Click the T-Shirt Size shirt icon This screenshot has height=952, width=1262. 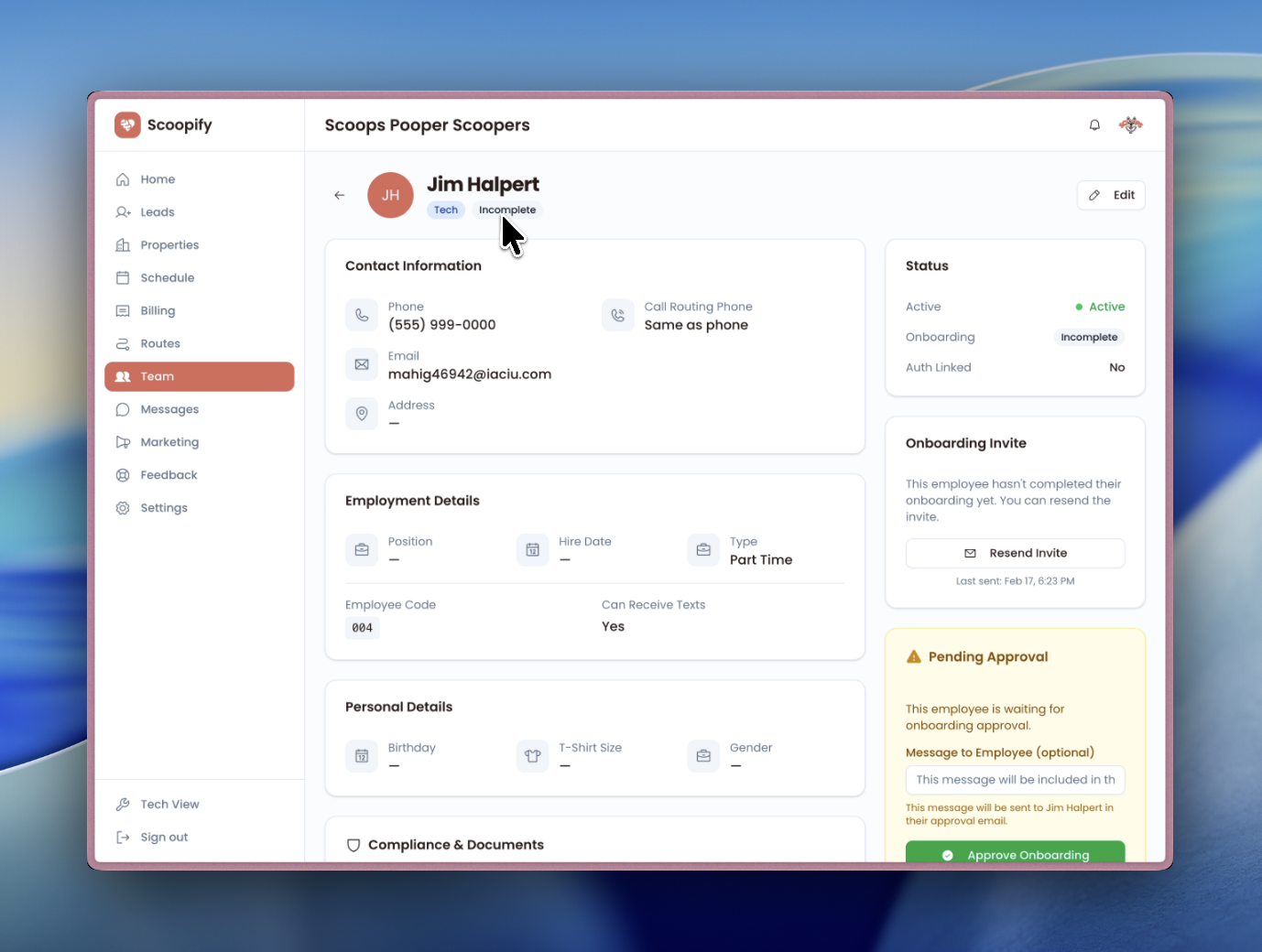click(x=532, y=755)
